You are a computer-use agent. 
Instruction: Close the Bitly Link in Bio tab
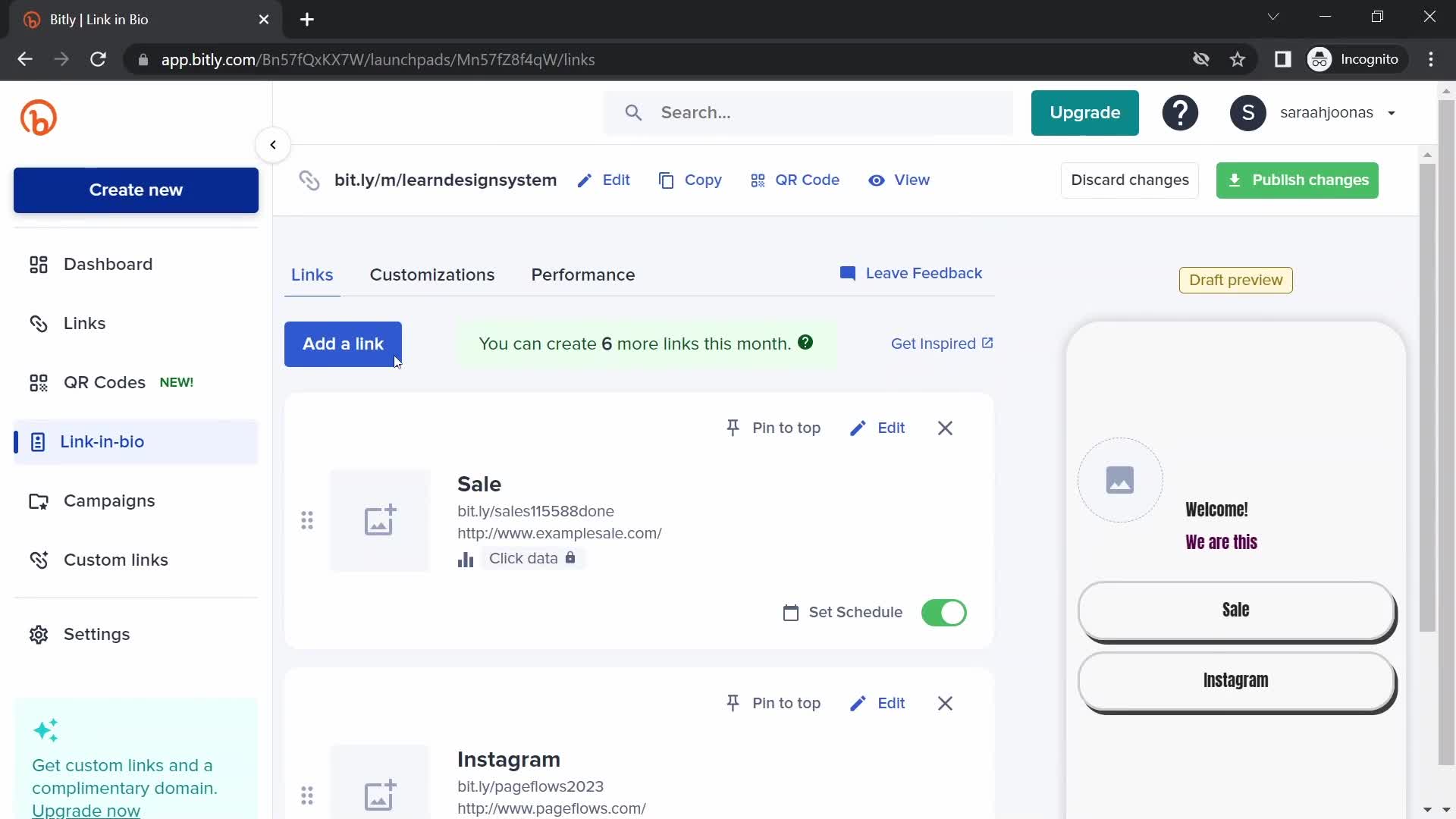click(x=264, y=20)
